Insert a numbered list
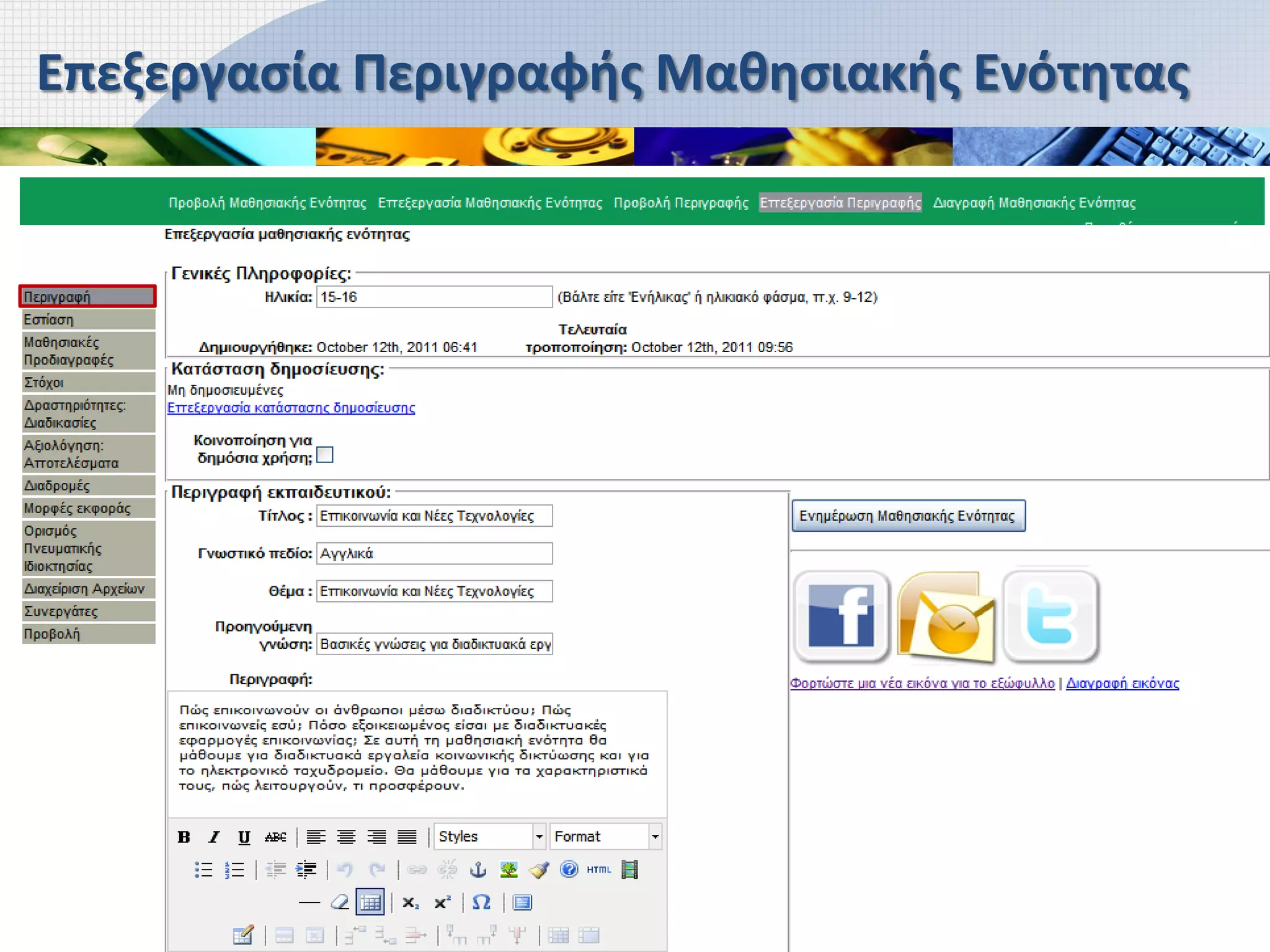The image size is (1270, 952). point(234,870)
